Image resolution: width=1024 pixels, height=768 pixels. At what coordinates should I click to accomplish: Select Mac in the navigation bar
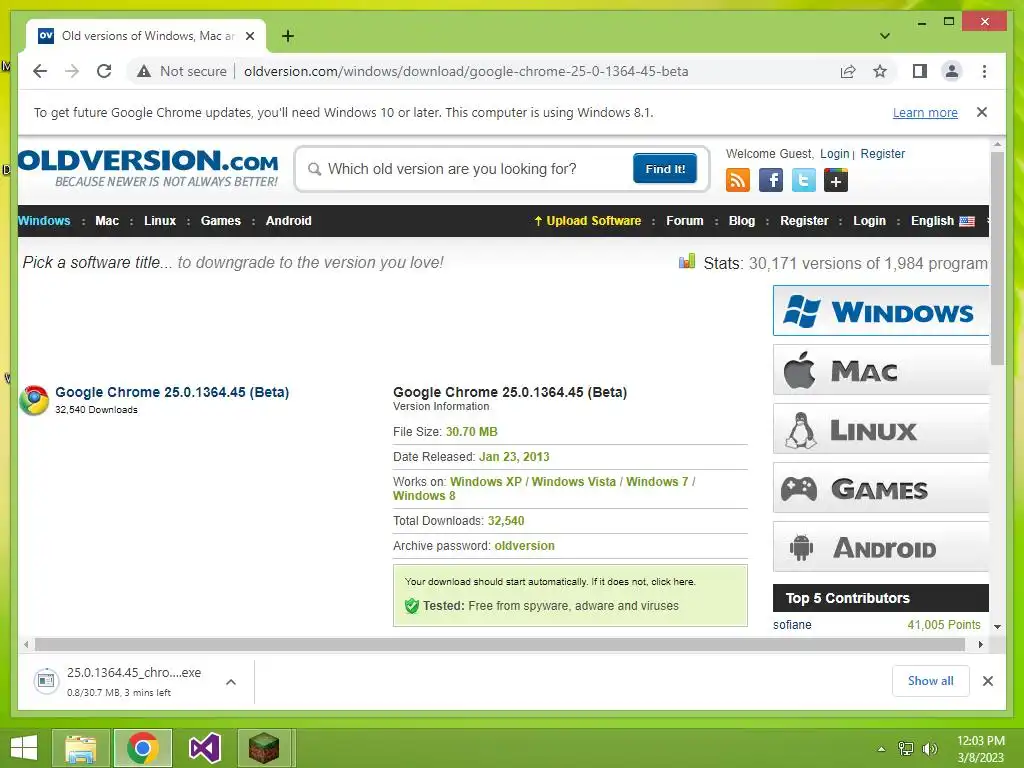(107, 221)
